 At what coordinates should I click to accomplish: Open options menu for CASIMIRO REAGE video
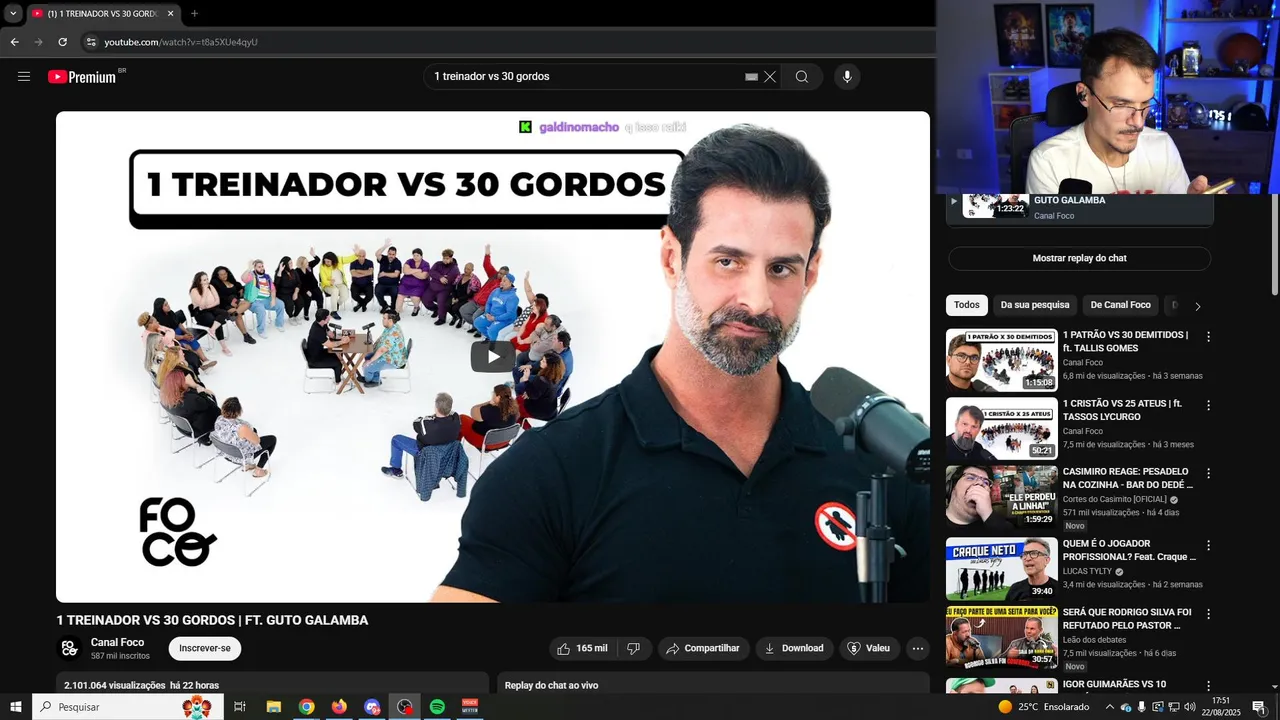[x=1208, y=473]
